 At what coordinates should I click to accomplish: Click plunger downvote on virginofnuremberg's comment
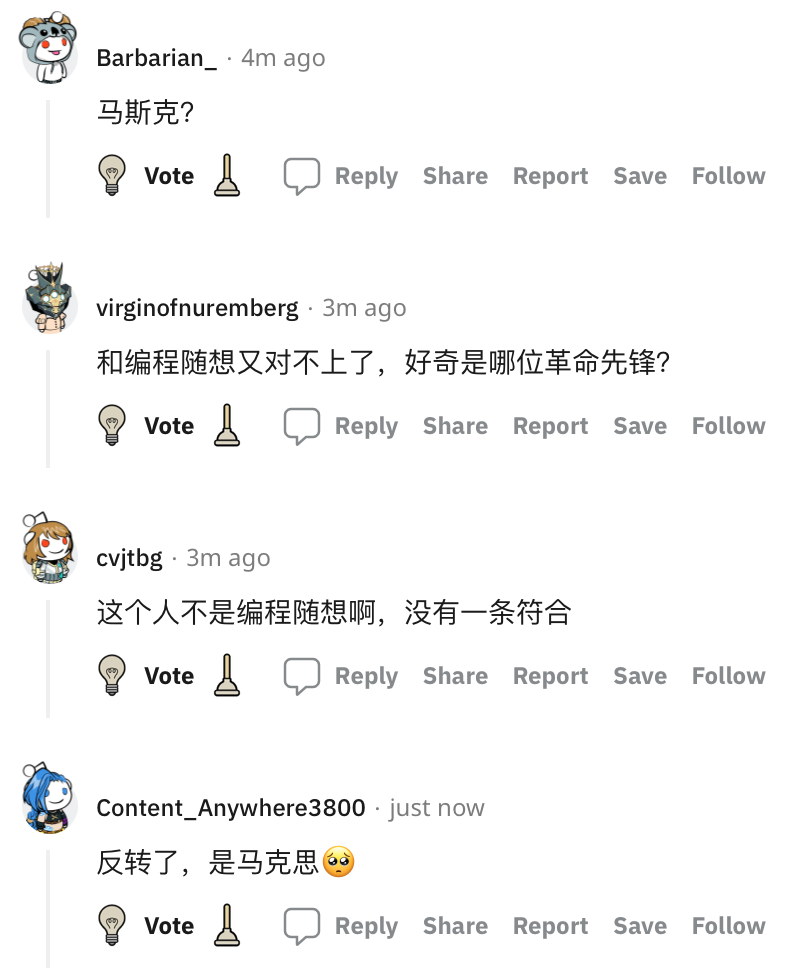coord(227,426)
